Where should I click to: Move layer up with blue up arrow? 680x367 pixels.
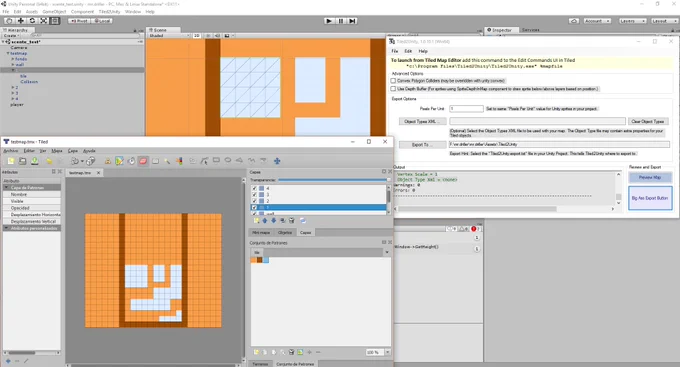(x=265, y=221)
